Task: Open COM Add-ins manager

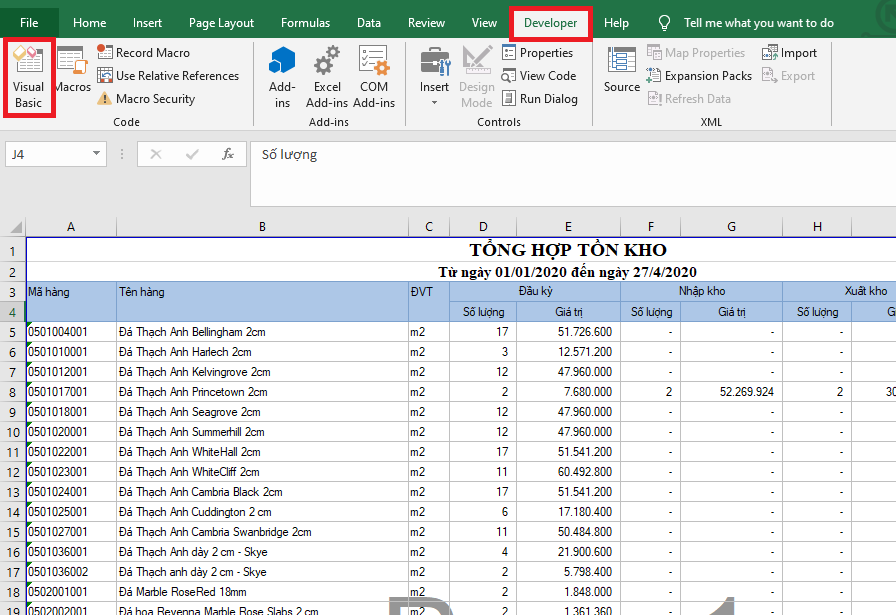Action: tap(374, 78)
